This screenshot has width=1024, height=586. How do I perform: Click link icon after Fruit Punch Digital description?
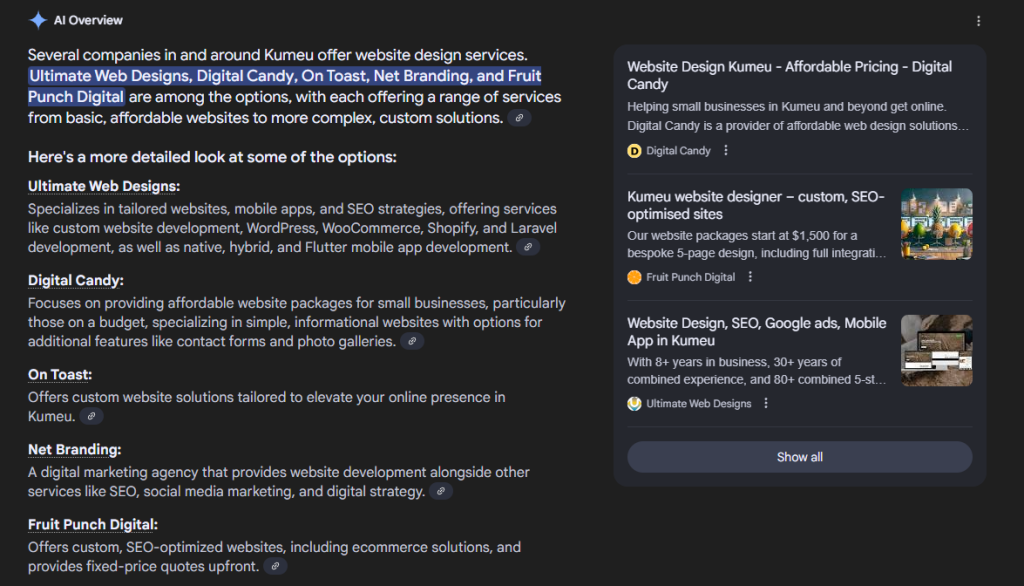[275, 566]
